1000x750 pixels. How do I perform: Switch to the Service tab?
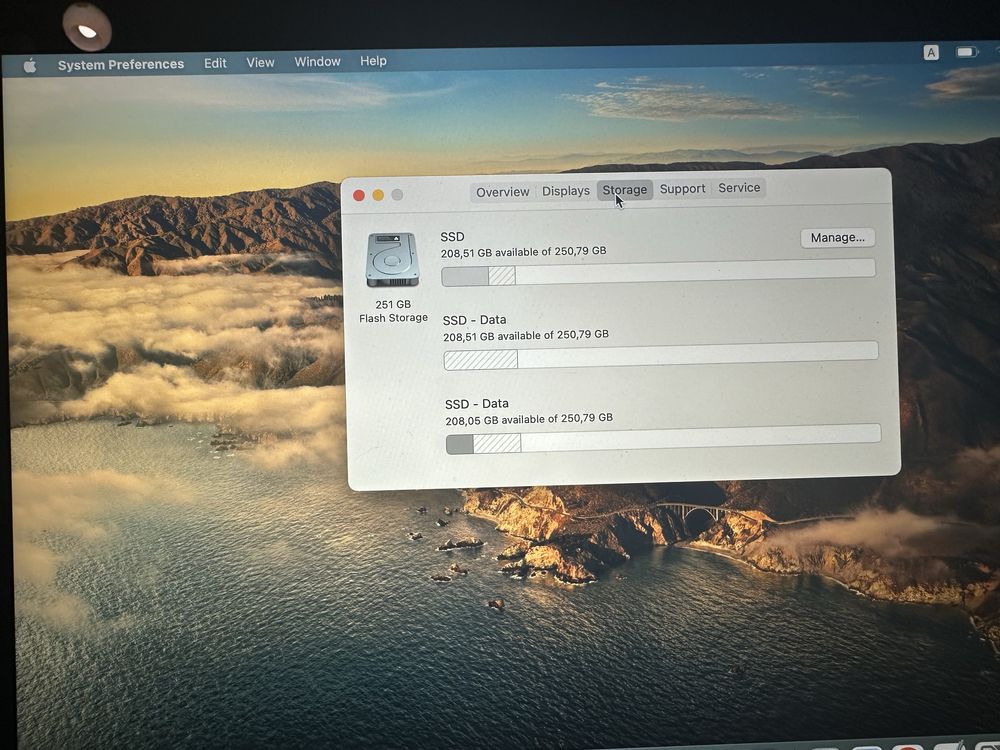click(739, 188)
